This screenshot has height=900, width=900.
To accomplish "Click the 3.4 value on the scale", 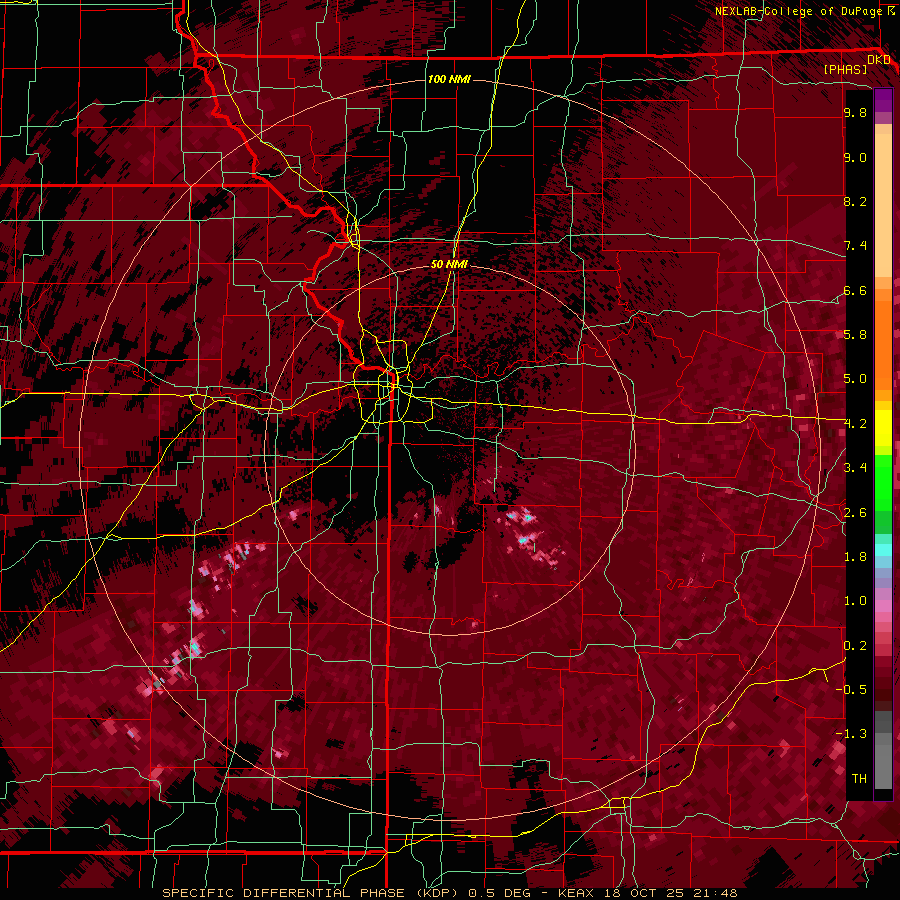I will pos(855,468).
